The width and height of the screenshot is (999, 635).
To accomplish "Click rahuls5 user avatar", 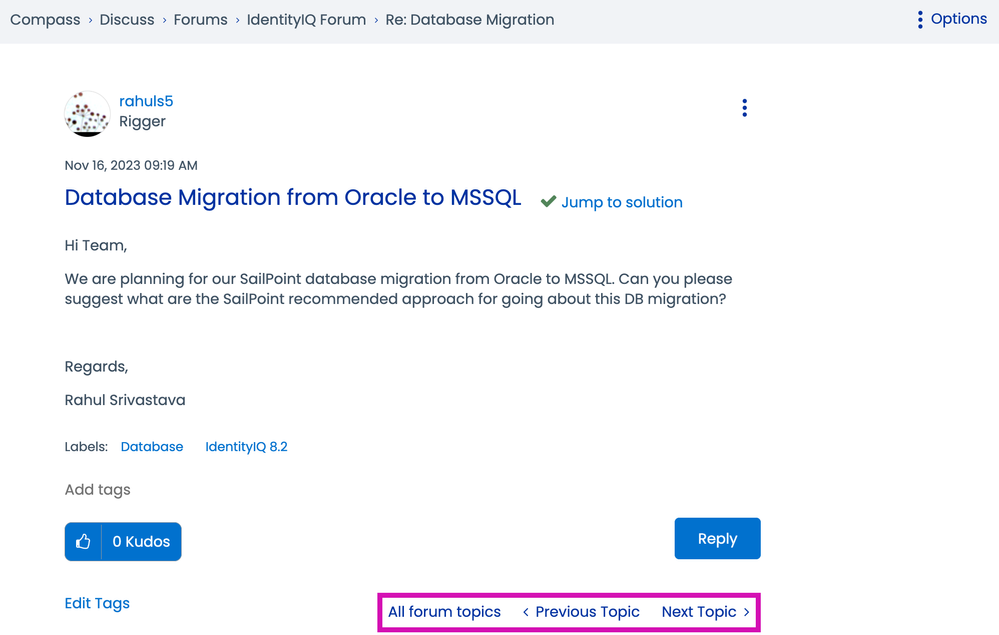I will [87, 113].
